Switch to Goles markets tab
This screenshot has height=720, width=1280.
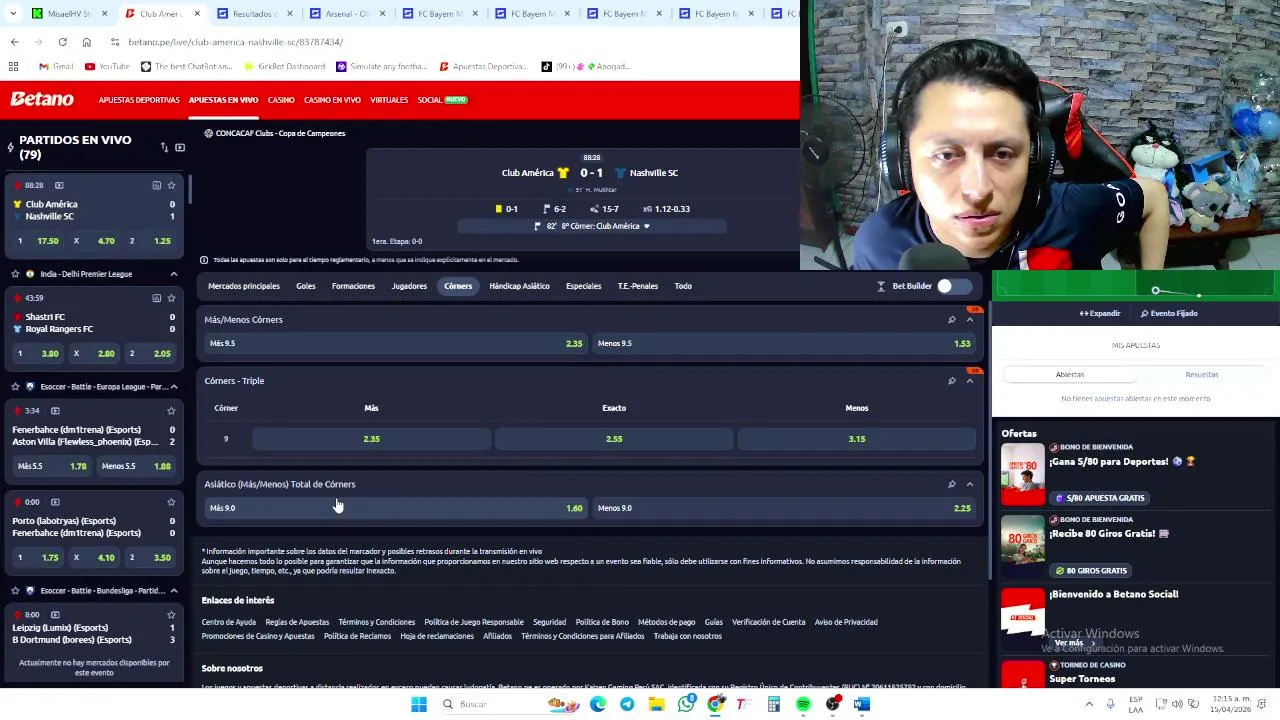[x=306, y=286]
